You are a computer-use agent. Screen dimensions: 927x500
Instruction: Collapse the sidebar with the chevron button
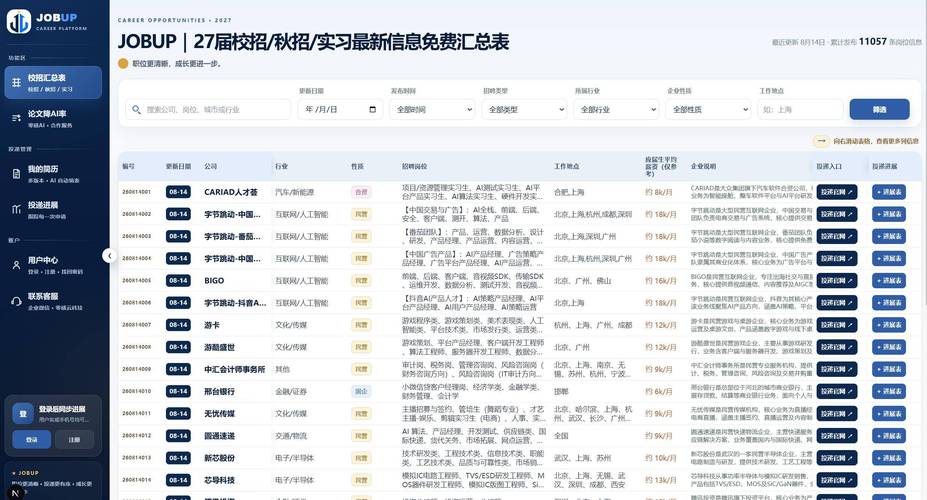pos(109,255)
